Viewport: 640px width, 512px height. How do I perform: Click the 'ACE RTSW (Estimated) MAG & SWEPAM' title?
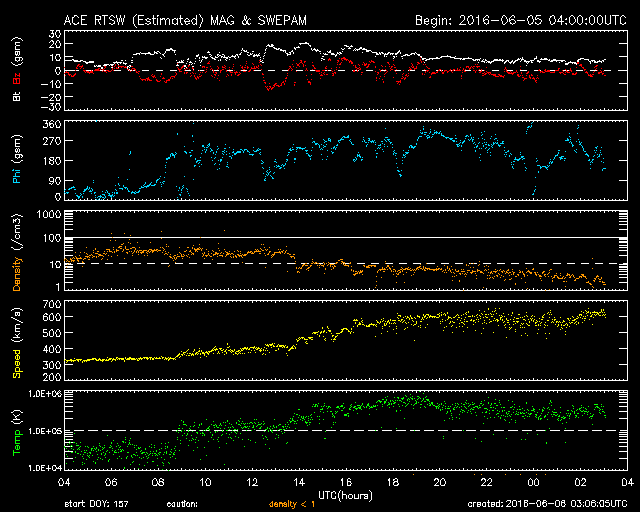[x=185, y=20]
